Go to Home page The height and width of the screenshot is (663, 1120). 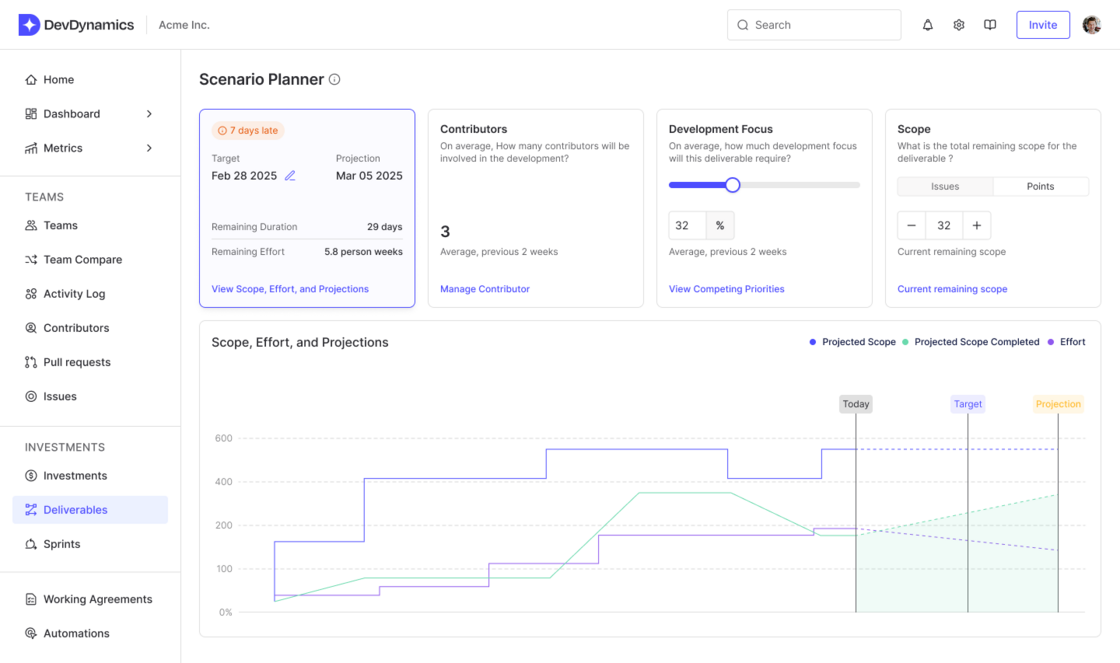[59, 79]
